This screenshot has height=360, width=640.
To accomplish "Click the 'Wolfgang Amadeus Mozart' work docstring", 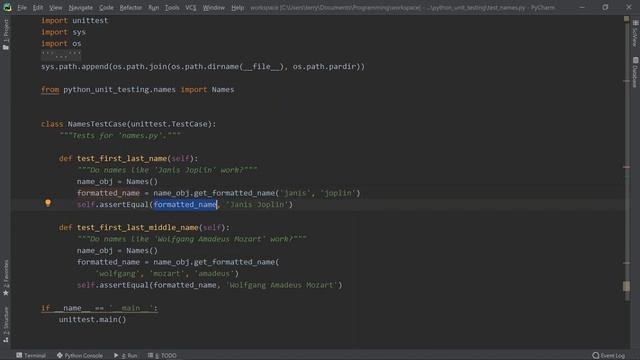I will (192, 239).
